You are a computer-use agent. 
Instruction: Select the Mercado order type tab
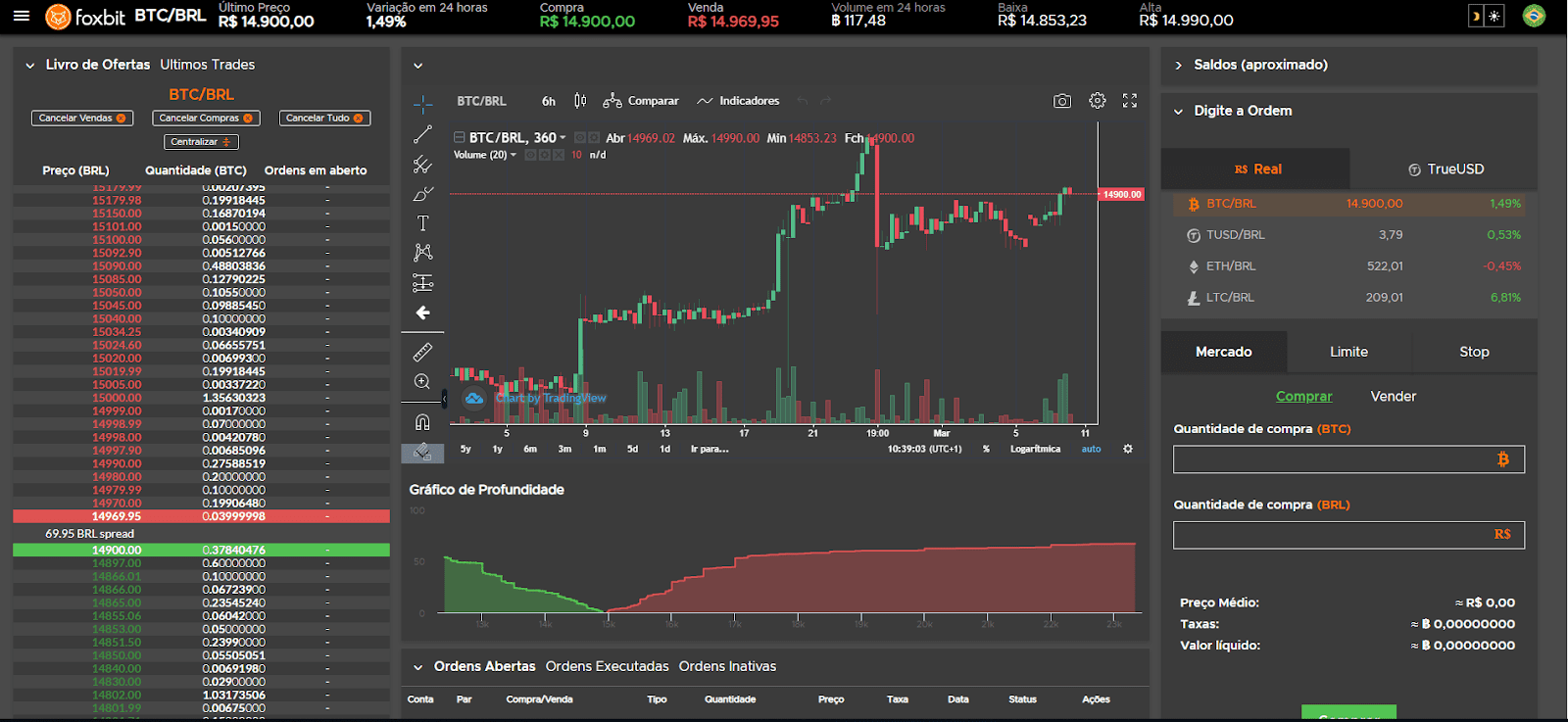click(1224, 352)
